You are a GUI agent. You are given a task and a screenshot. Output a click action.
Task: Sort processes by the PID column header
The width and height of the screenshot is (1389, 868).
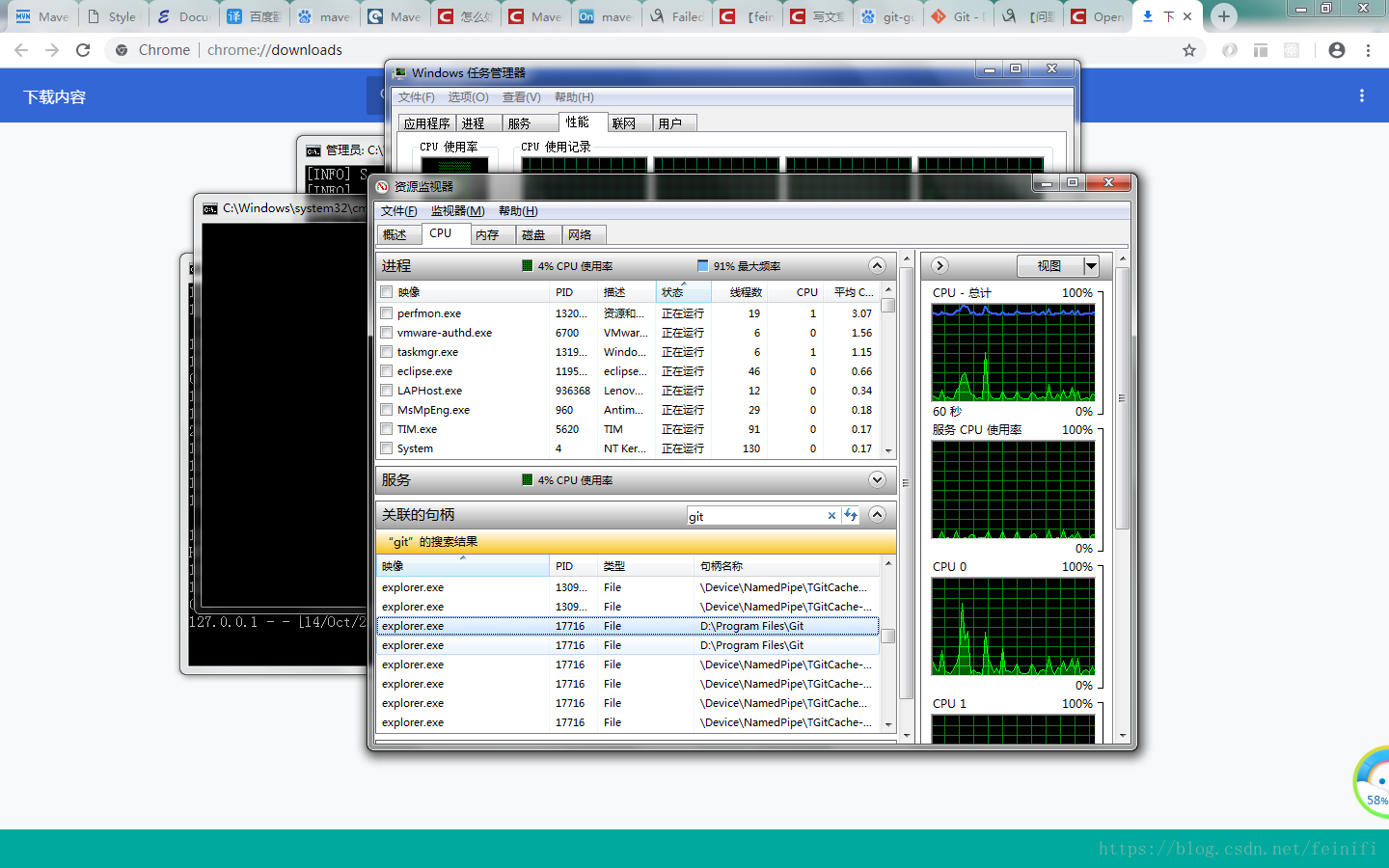coord(564,292)
